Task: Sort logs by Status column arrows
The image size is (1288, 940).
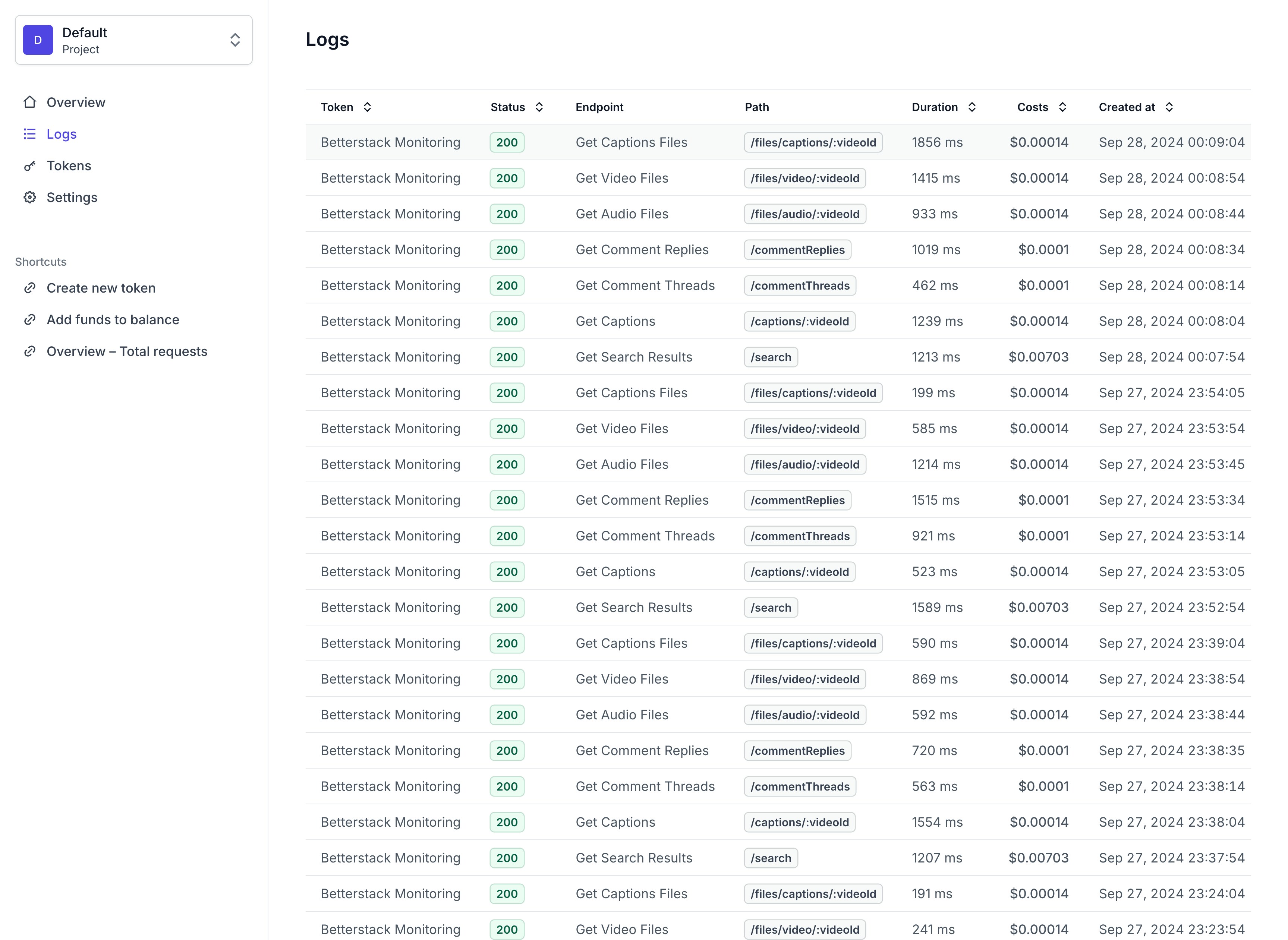Action: click(539, 107)
